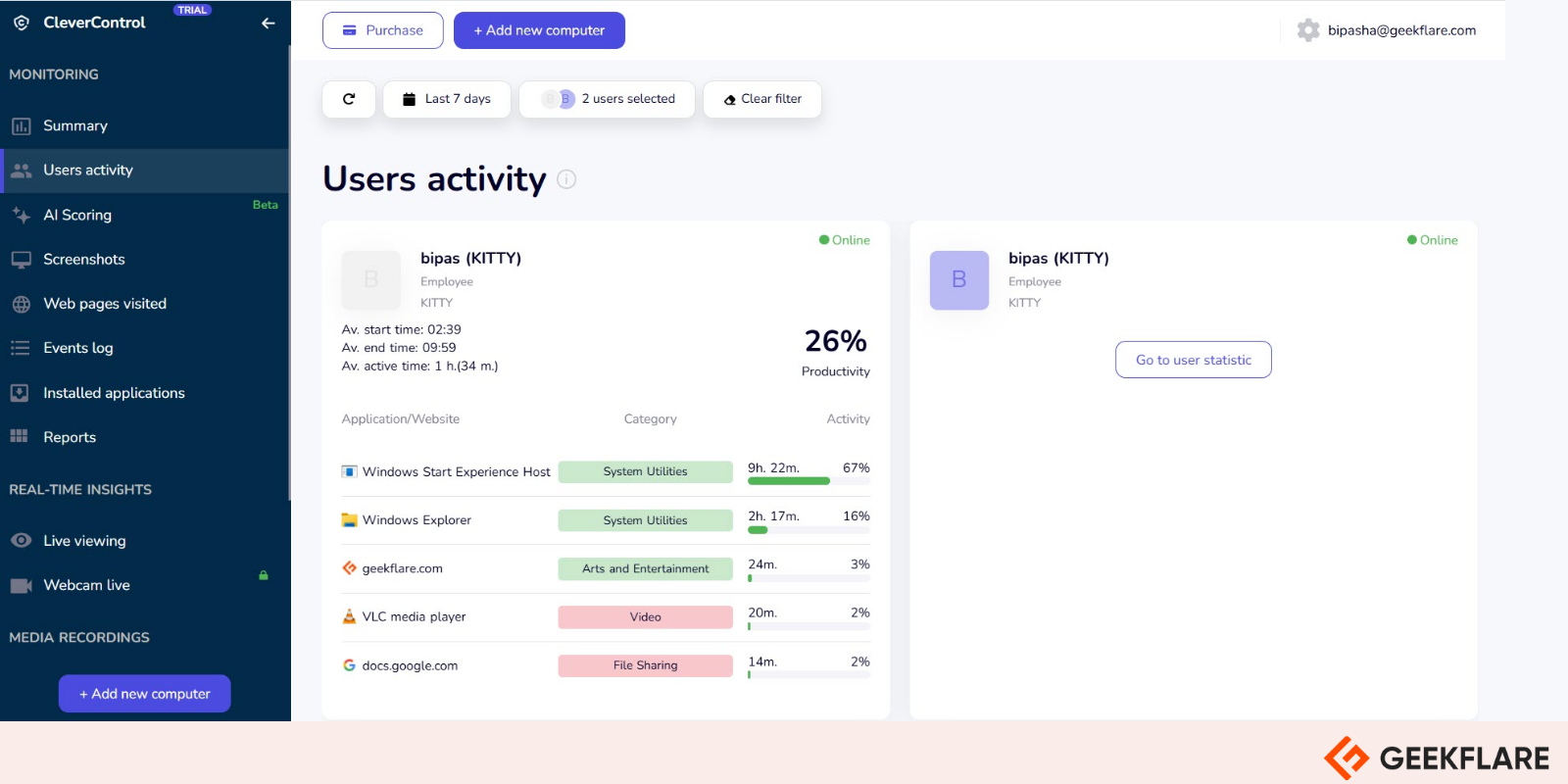Image resolution: width=1568 pixels, height=784 pixels.
Task: Open bipasha@geekflare.com account menu
Action: [x=1401, y=30]
